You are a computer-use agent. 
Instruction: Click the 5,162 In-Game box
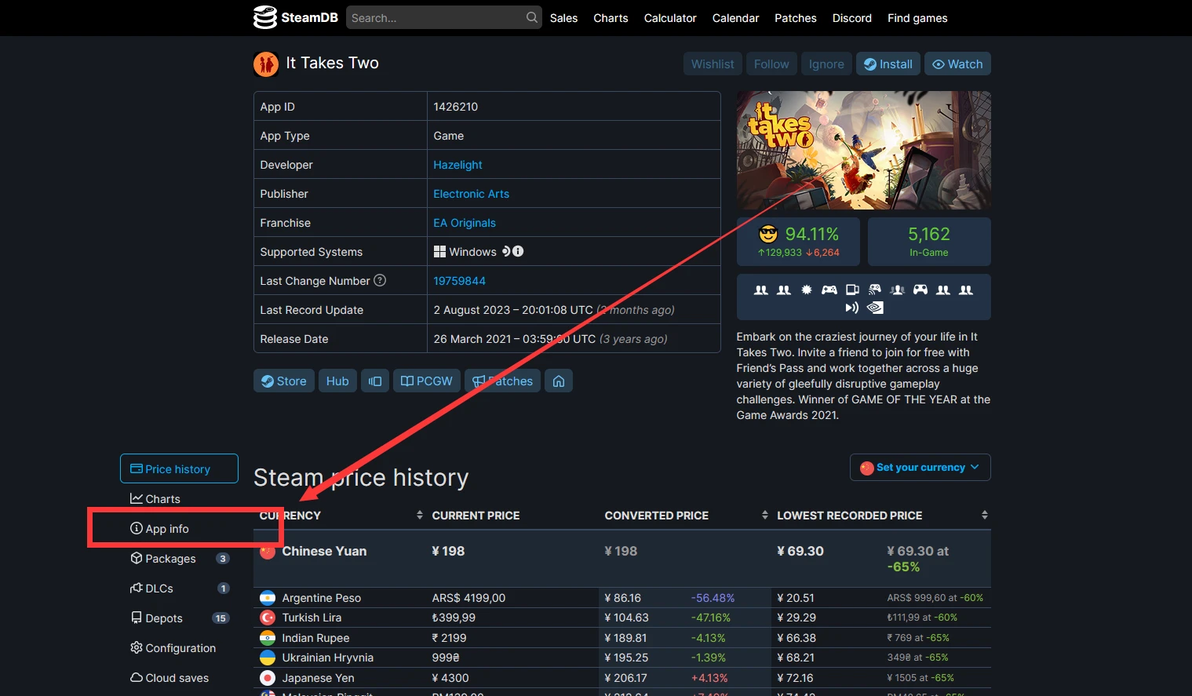coord(929,242)
